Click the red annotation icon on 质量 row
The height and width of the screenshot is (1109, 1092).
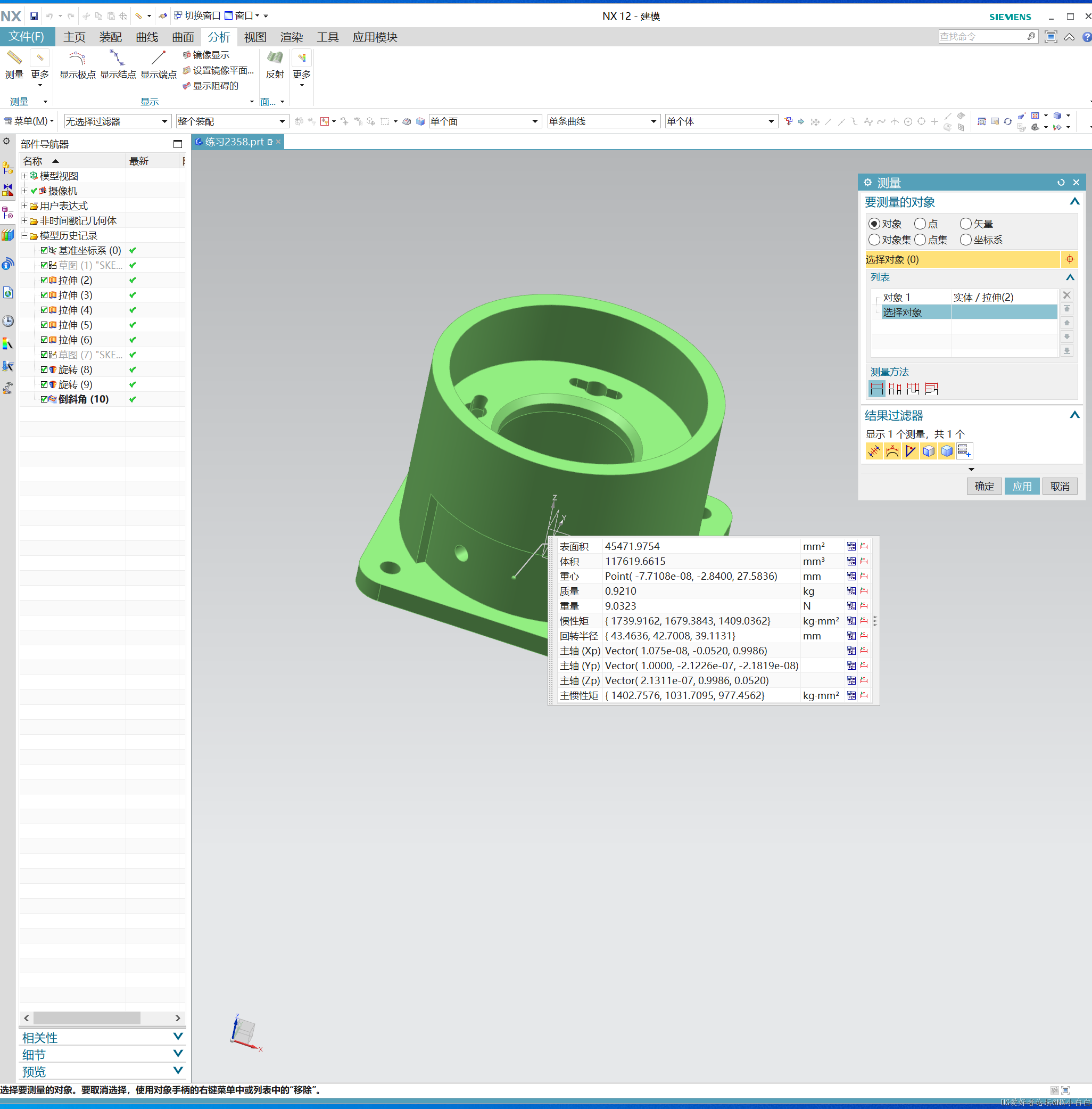(864, 591)
